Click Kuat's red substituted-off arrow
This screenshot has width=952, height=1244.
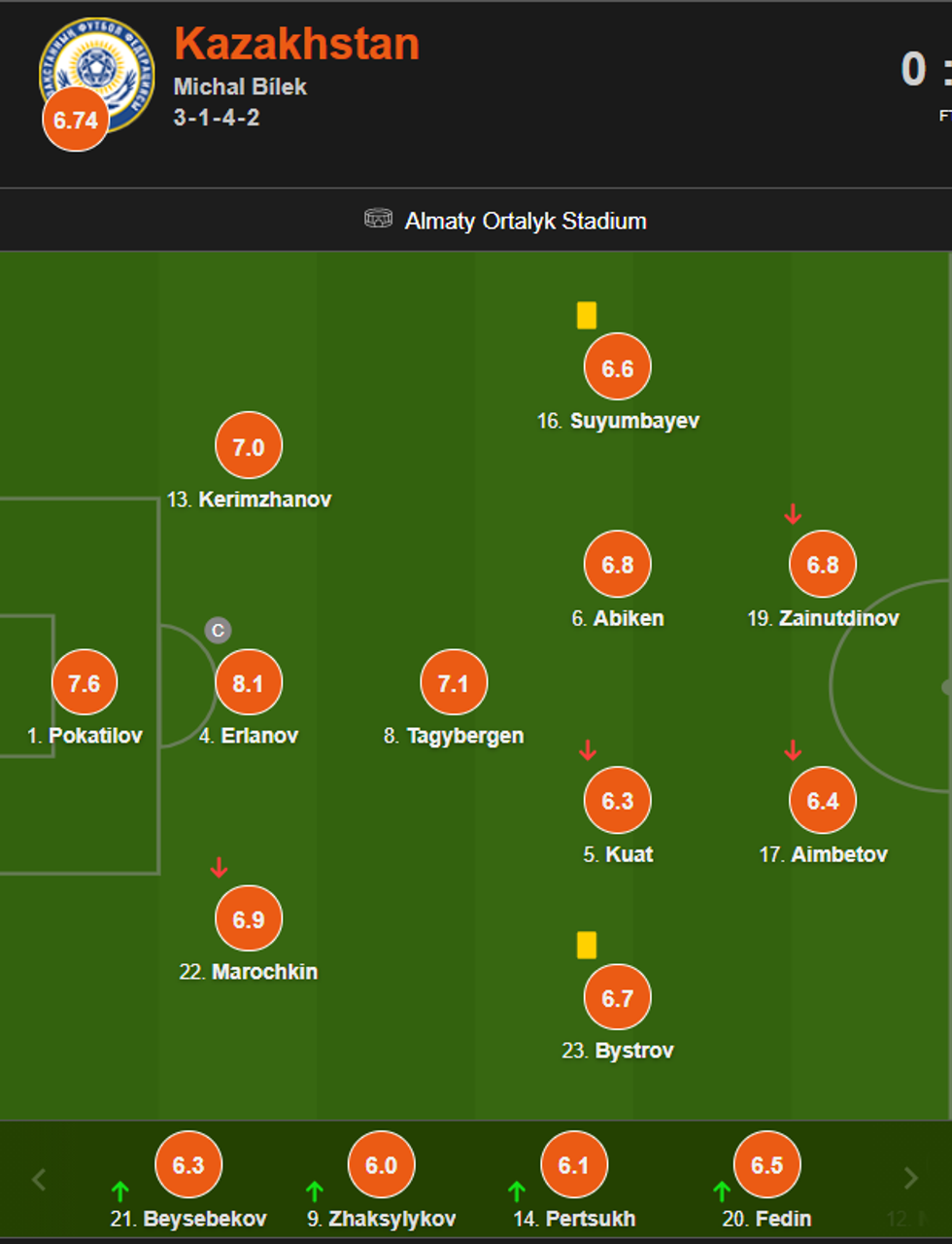[x=588, y=750]
